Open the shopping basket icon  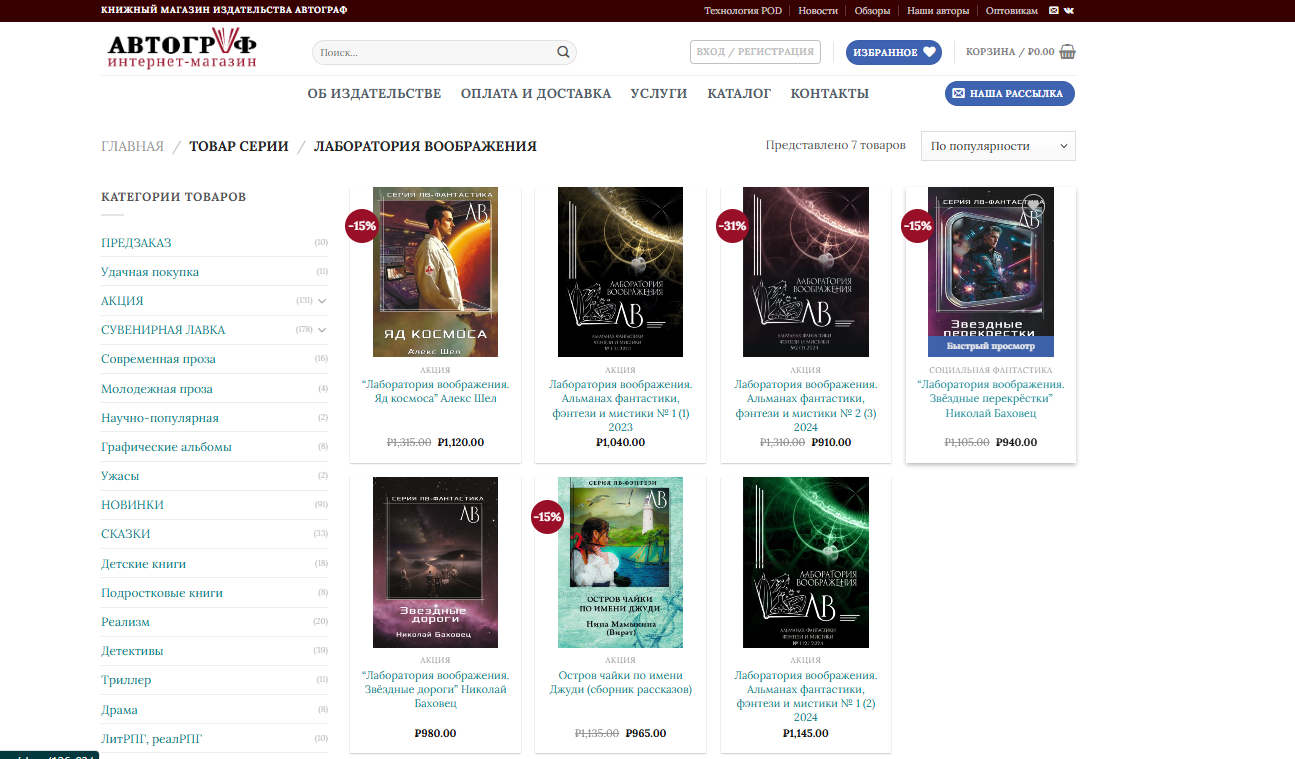coord(1067,52)
